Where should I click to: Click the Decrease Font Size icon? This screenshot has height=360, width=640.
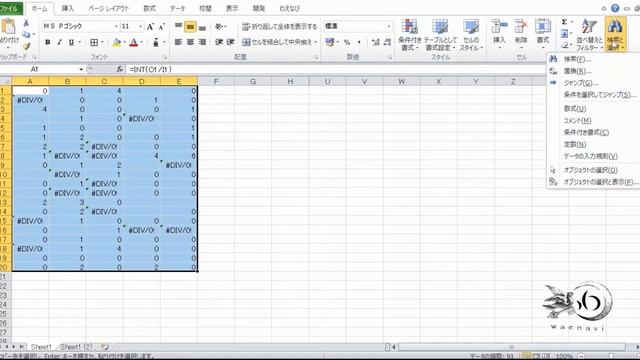coord(162,27)
